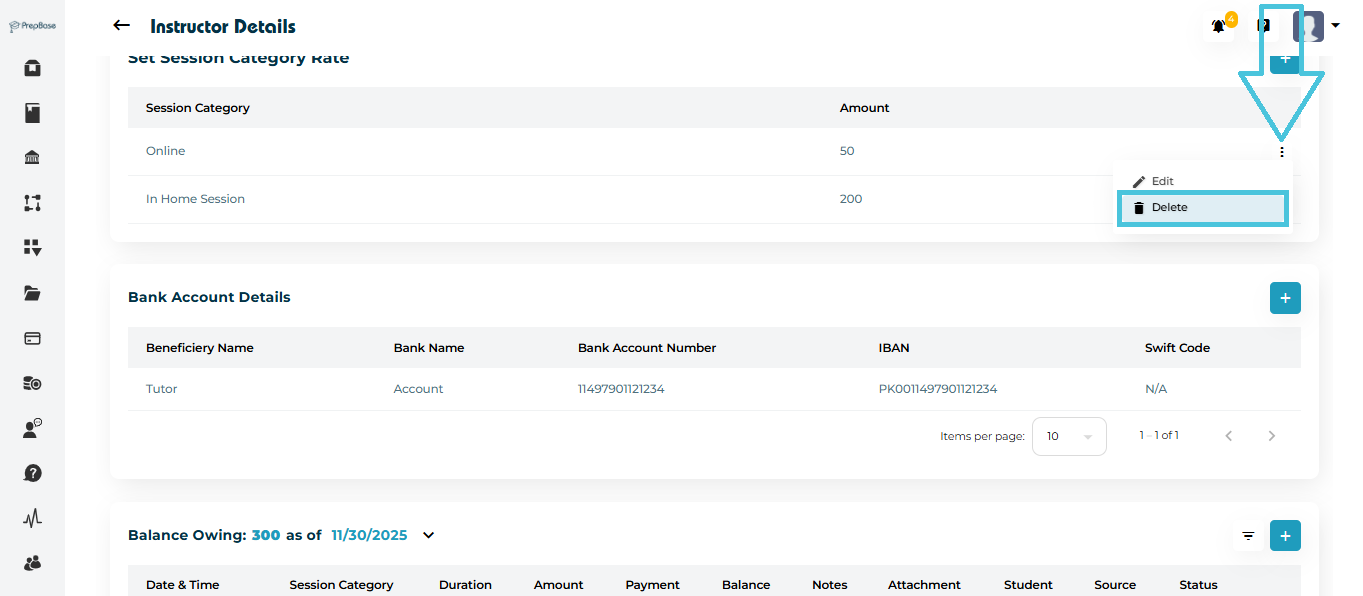The height and width of the screenshot is (596, 1363).
Task: Open the folder icon in sidebar
Action: tap(32, 293)
